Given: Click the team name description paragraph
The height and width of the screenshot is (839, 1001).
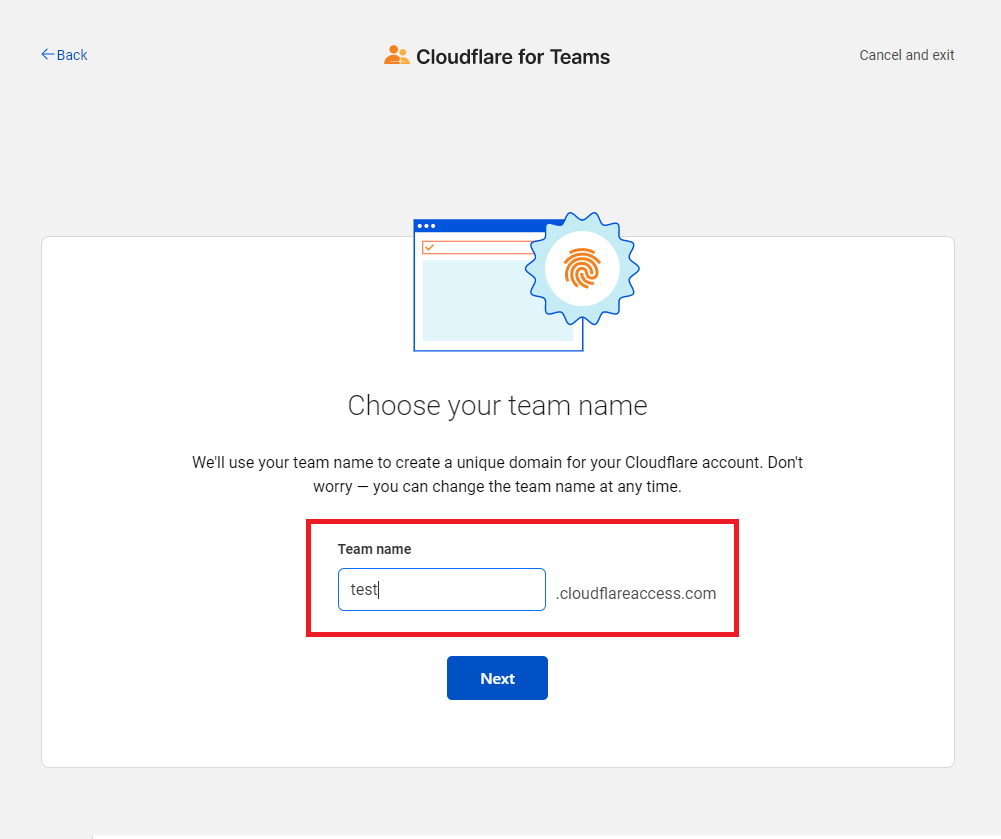Looking at the screenshot, I should [497, 474].
